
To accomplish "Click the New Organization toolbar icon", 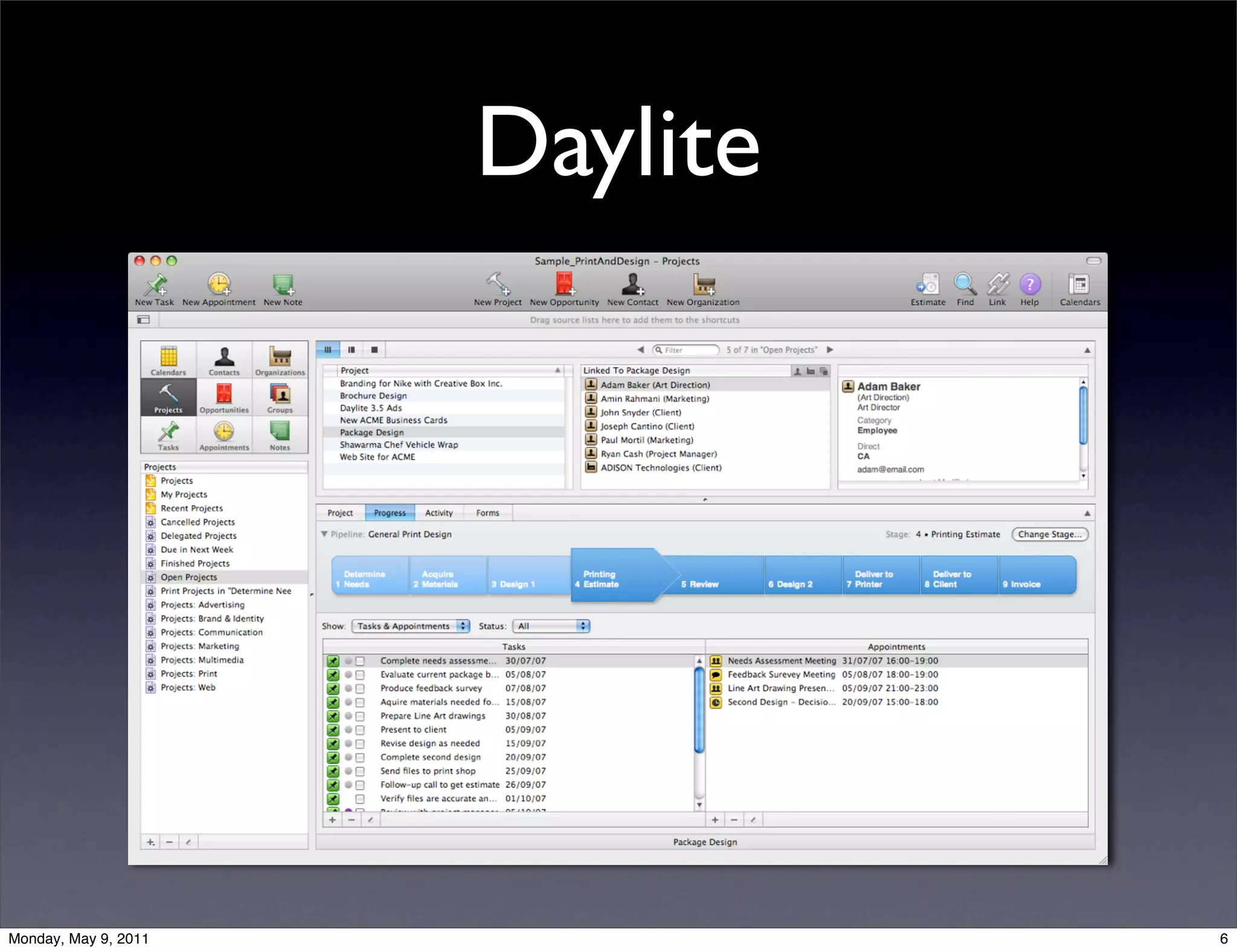I will pos(703,289).
